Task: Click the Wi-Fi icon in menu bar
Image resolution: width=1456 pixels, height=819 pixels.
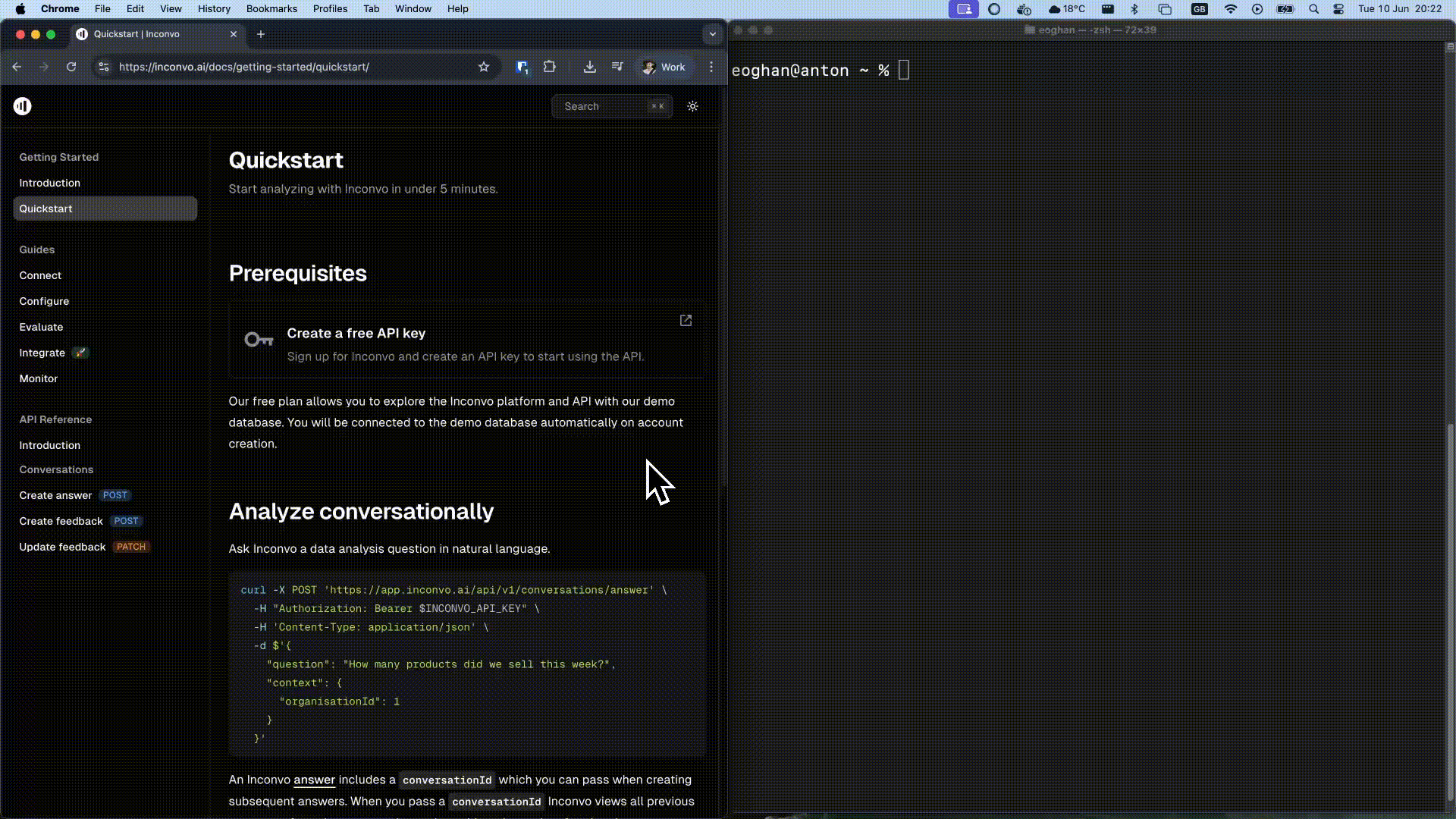Action: [1230, 9]
